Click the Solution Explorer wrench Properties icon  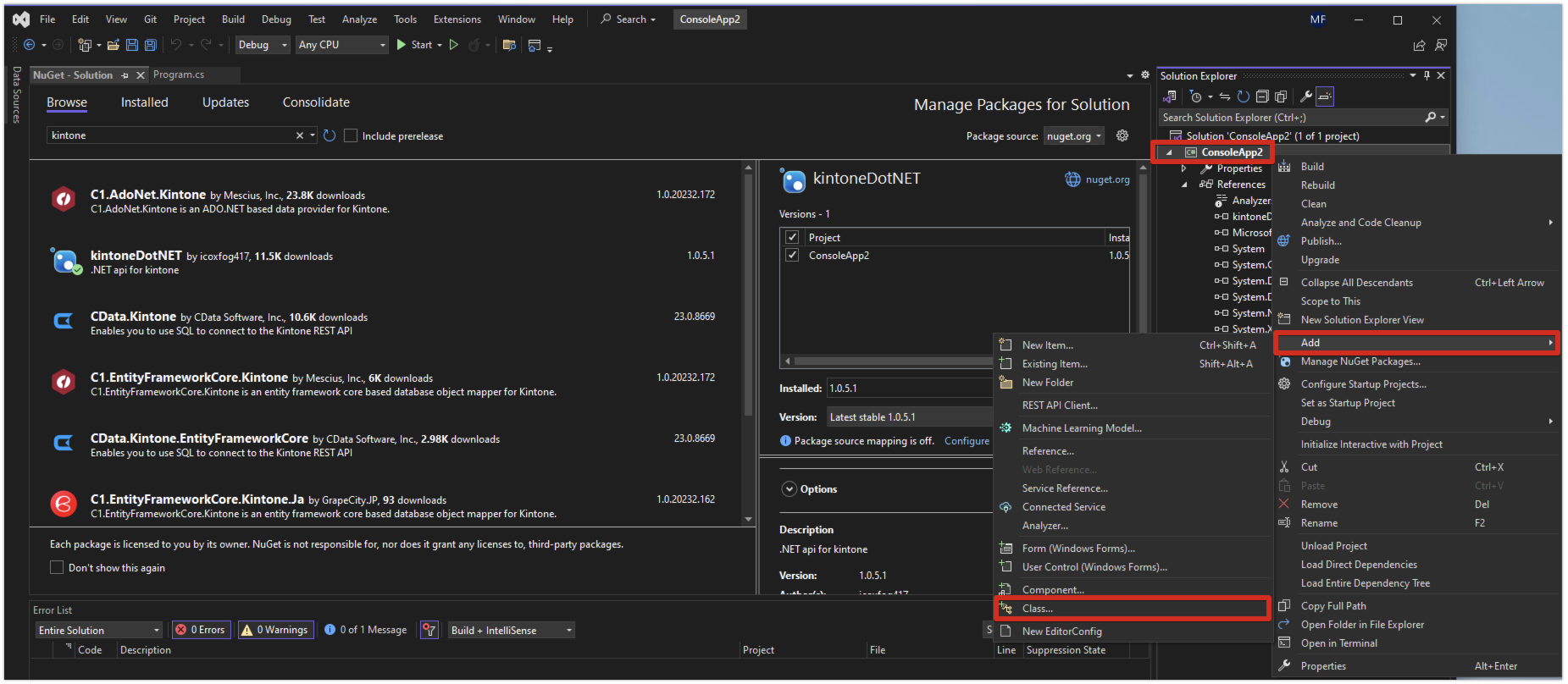[x=1305, y=97]
